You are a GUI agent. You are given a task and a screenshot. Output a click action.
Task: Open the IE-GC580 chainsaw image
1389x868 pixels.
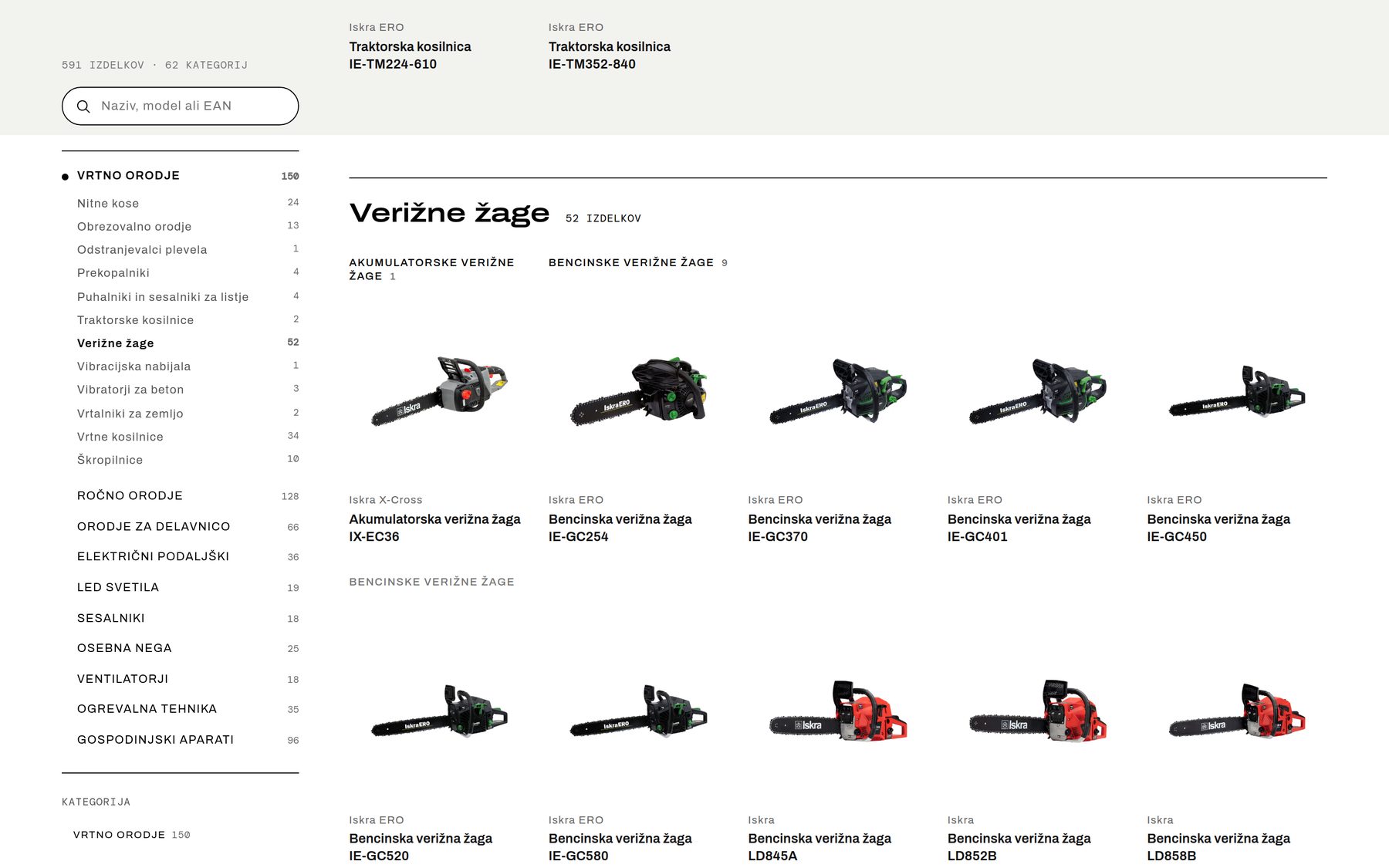639,711
